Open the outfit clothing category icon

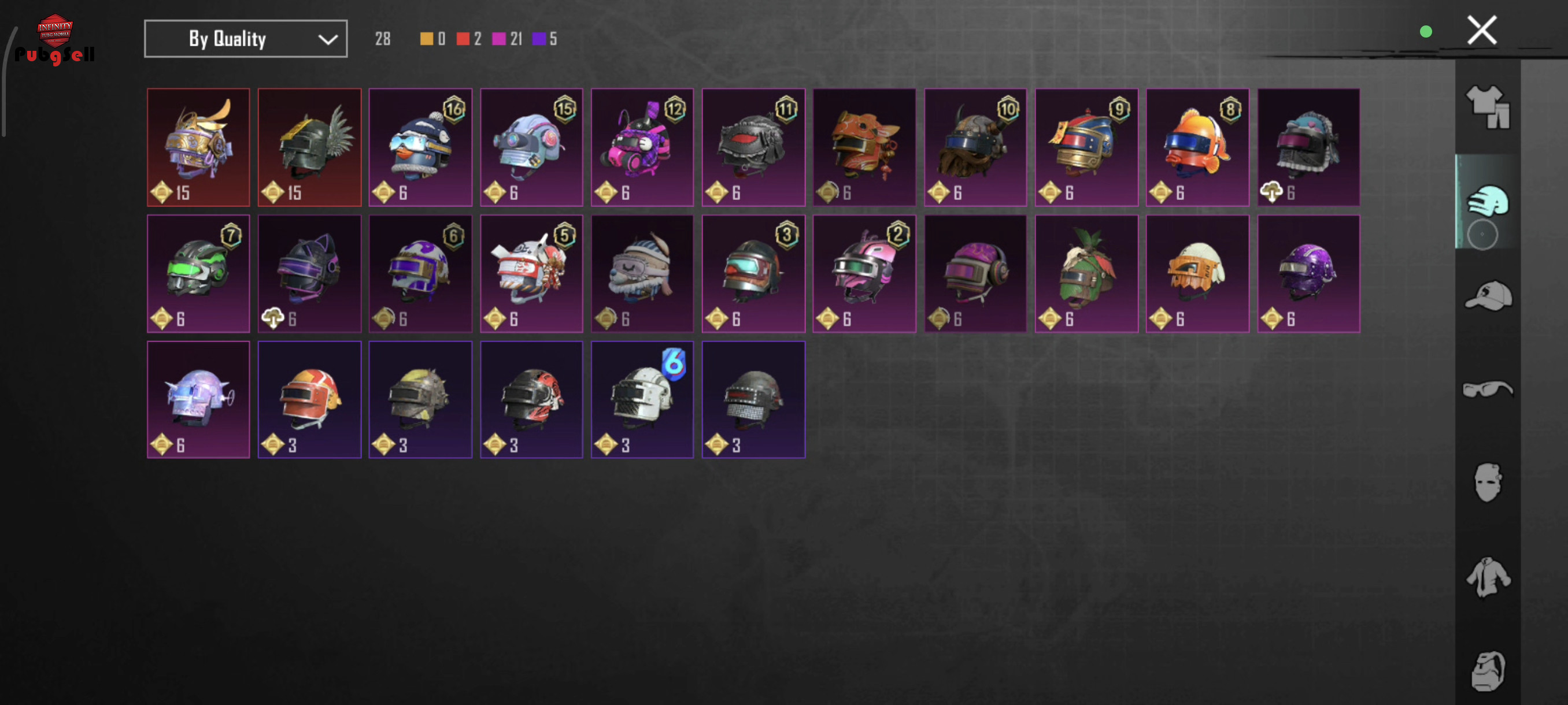(1488, 106)
